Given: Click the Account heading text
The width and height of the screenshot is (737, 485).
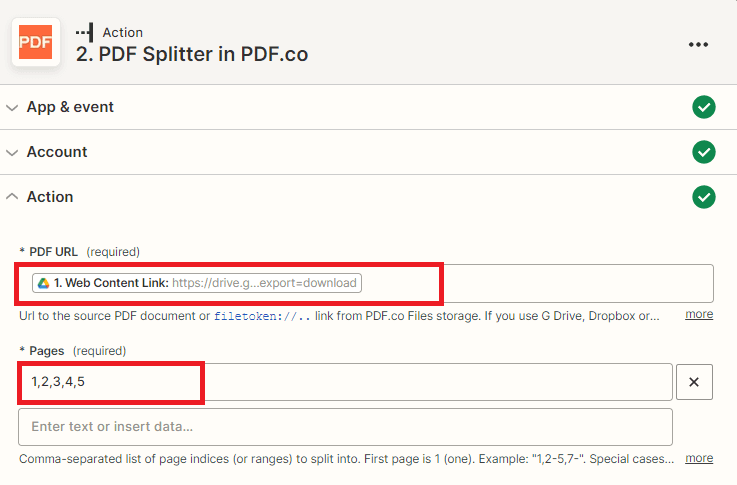Looking at the screenshot, I should 57,152.
